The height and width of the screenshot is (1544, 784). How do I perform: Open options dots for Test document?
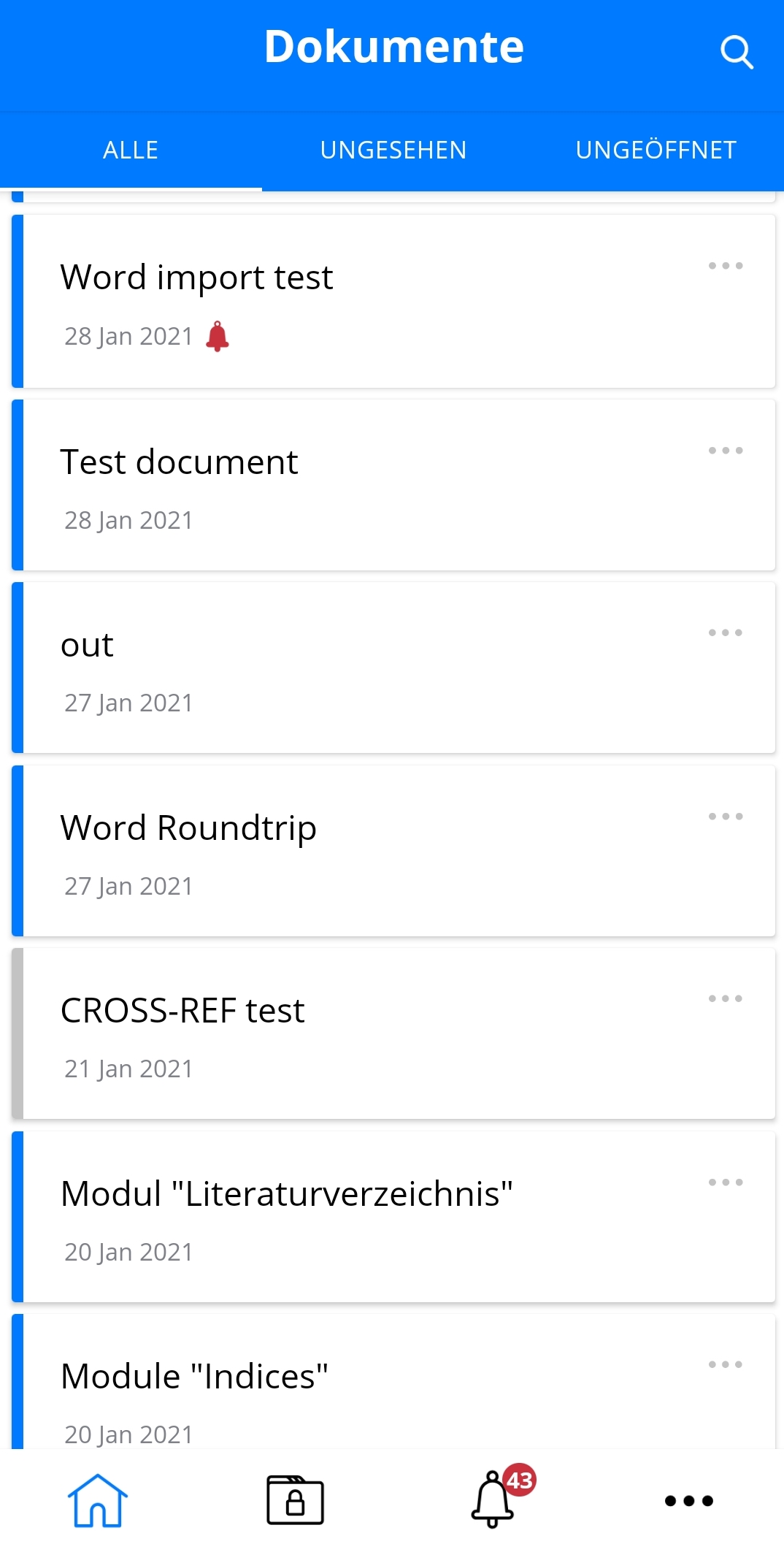point(726,451)
